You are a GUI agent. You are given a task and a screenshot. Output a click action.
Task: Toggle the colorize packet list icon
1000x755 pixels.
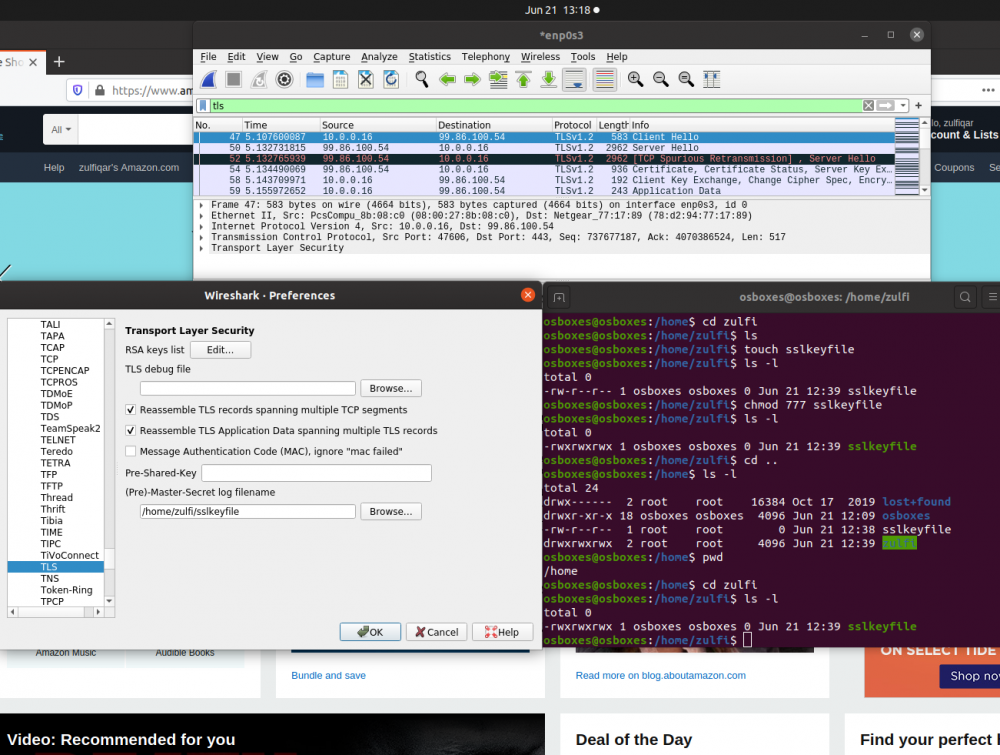pos(604,80)
